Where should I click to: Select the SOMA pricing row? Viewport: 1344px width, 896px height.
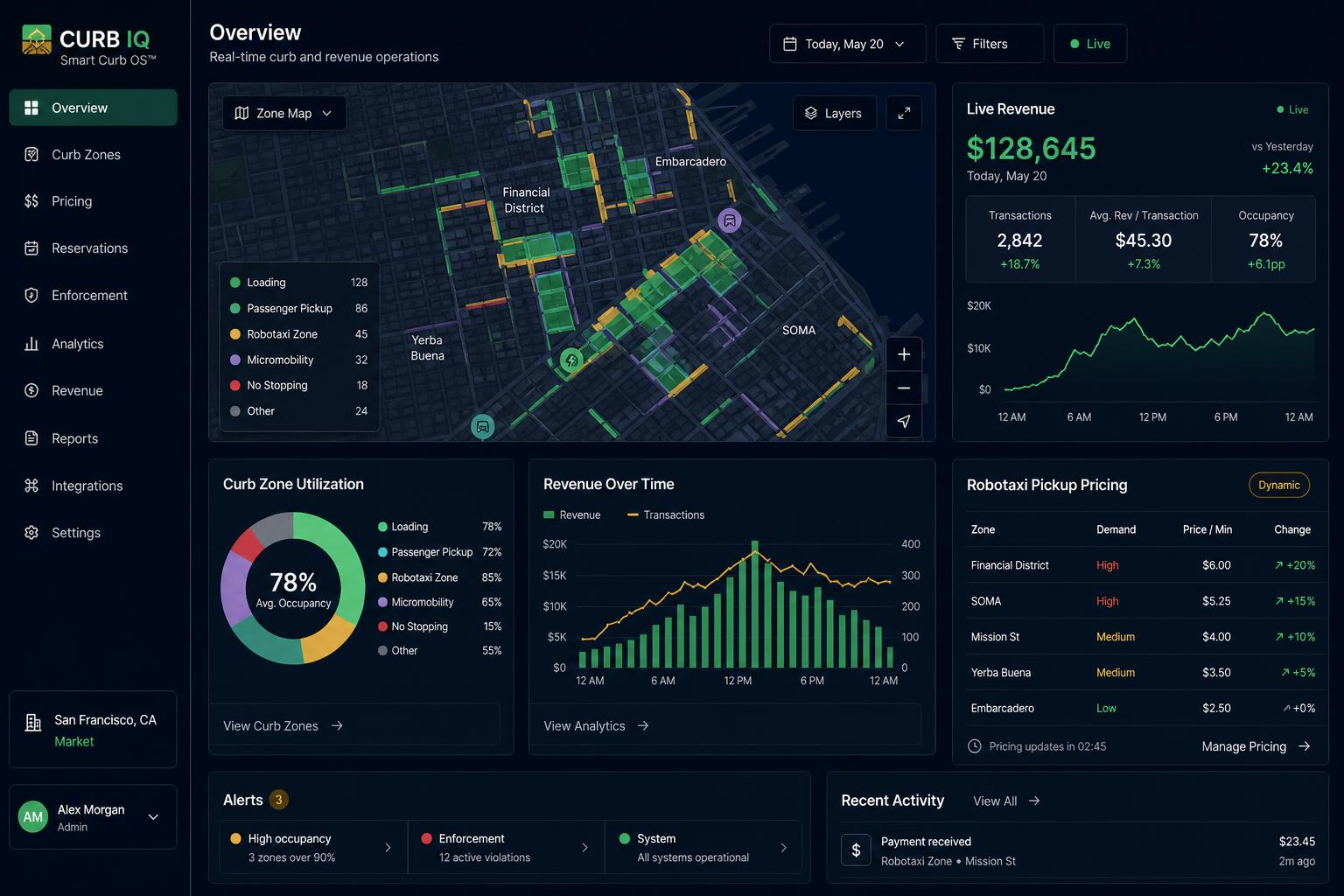coord(1141,601)
